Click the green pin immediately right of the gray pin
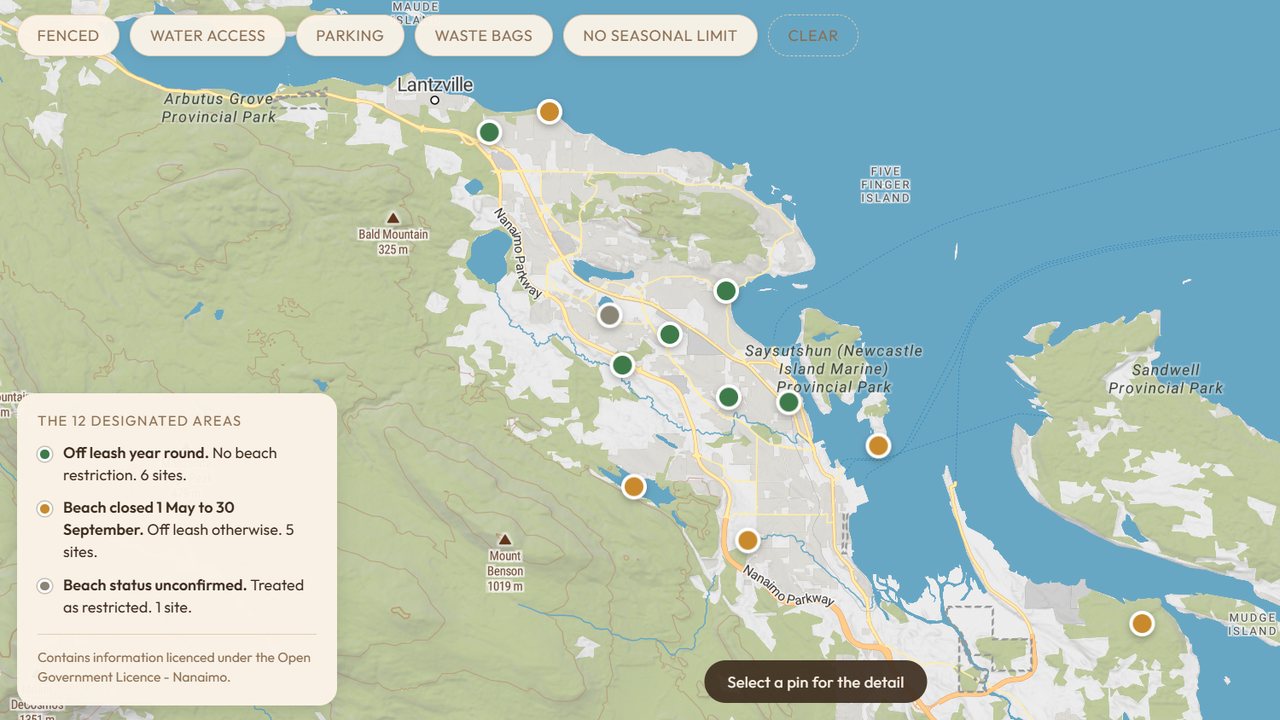Screen dimensions: 1280x720 click(x=670, y=334)
